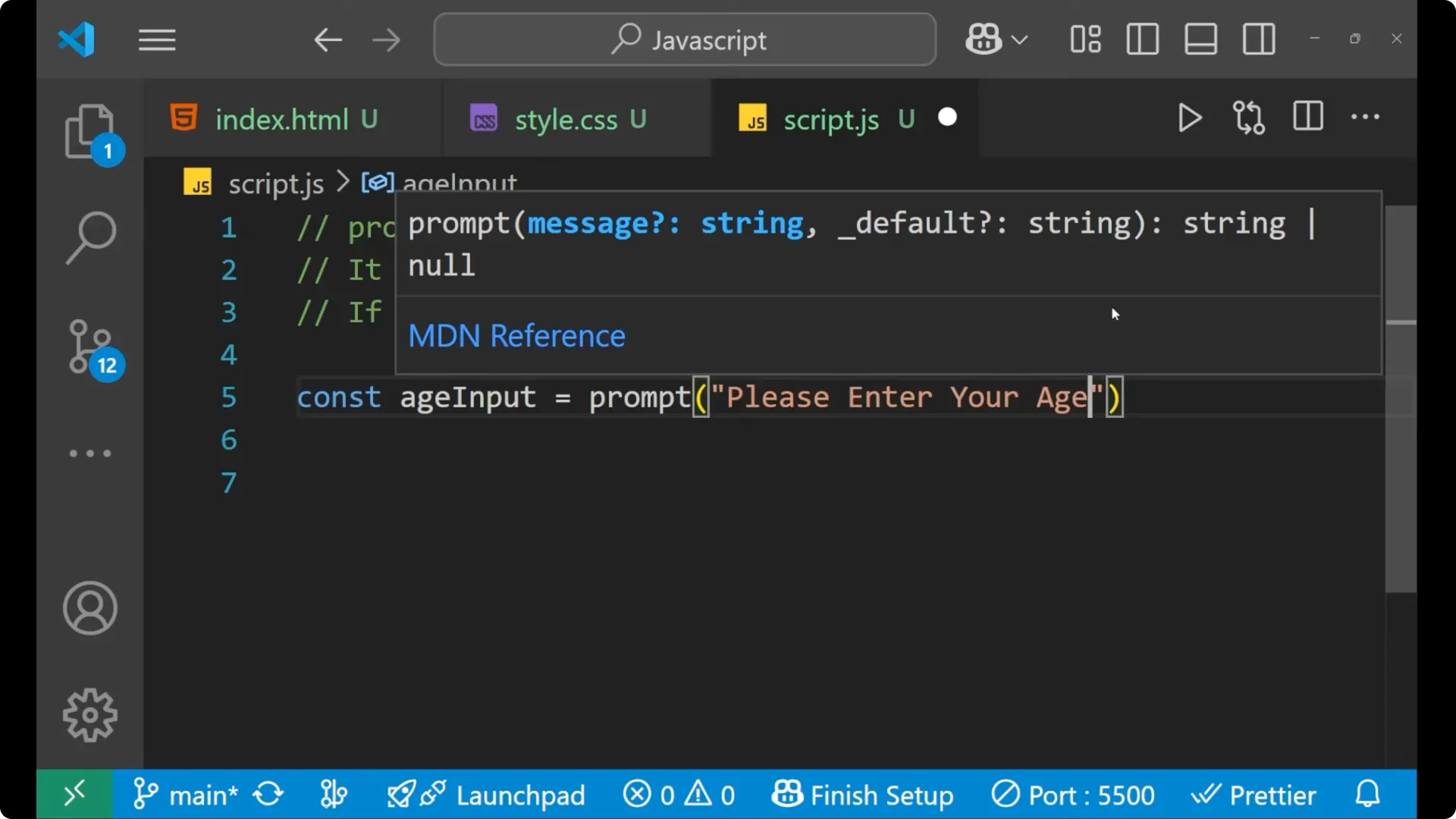This screenshot has width=1456, height=819.
Task: Open the remote window indicator in status bar
Action: click(x=74, y=794)
